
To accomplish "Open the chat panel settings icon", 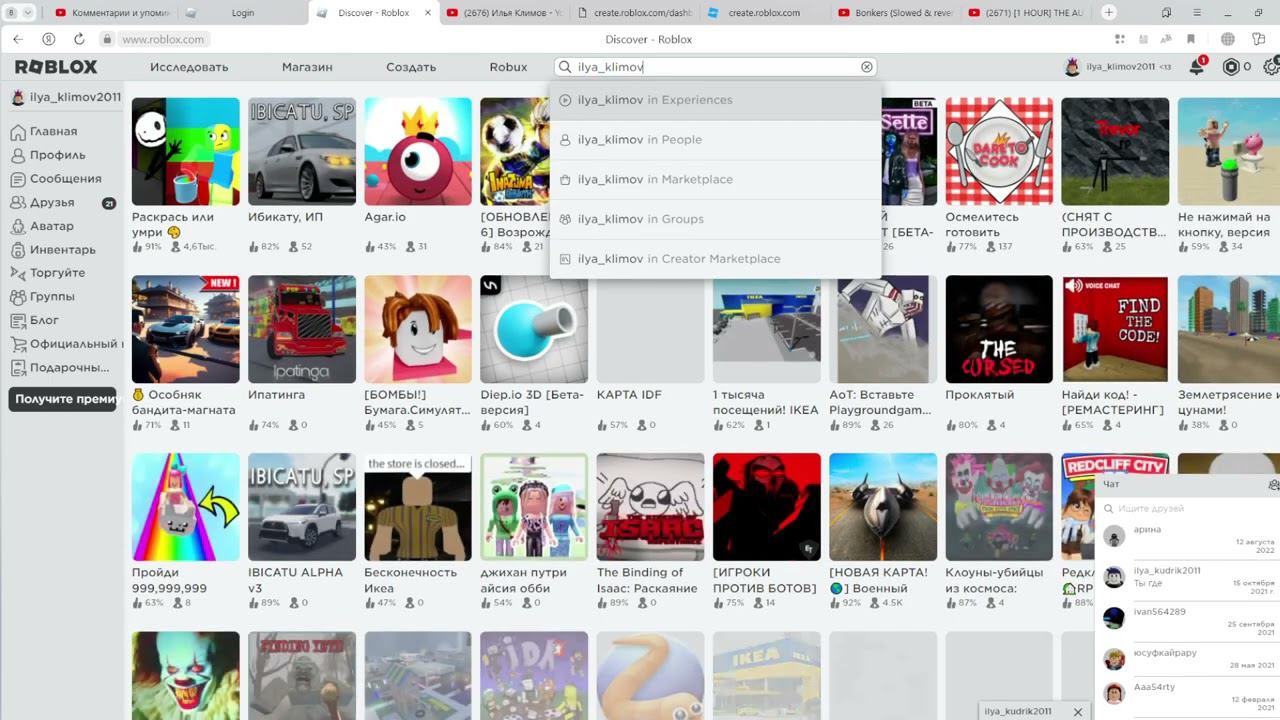I will (1273, 485).
